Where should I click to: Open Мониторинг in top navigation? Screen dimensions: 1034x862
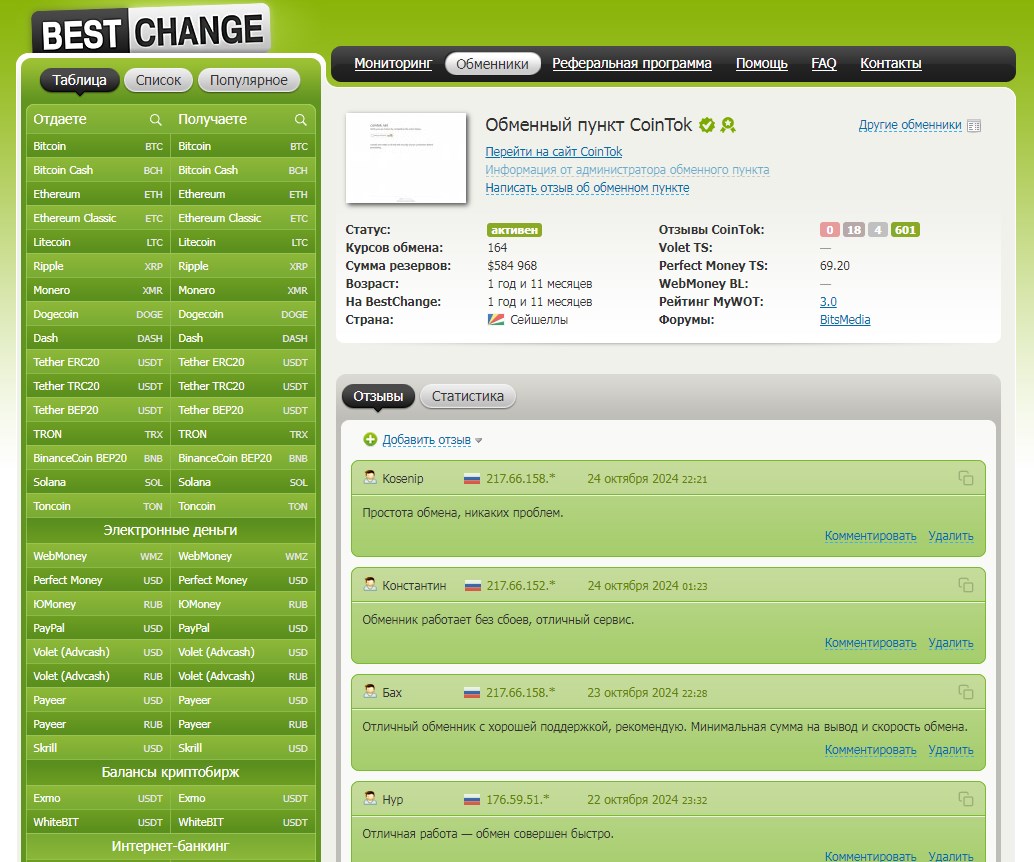393,63
